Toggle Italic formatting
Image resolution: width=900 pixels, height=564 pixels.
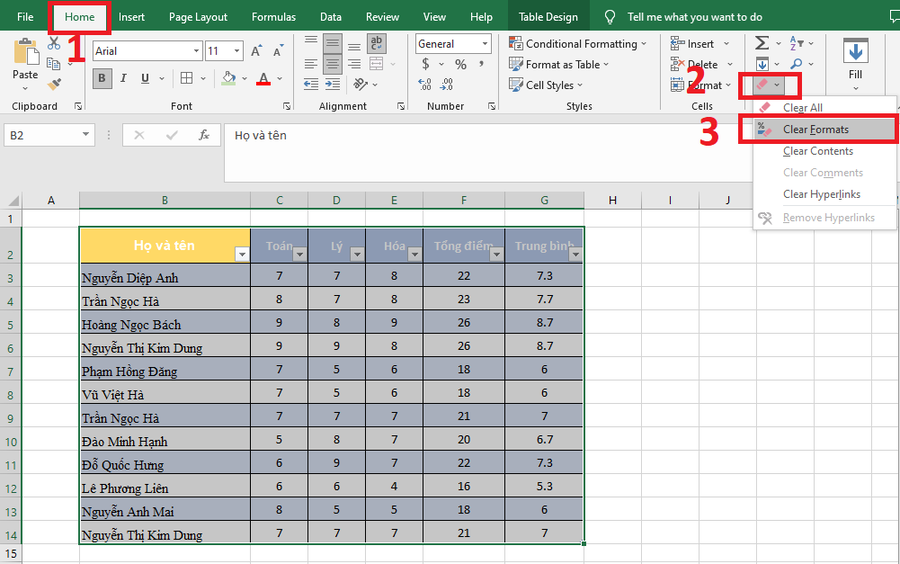[x=123, y=79]
